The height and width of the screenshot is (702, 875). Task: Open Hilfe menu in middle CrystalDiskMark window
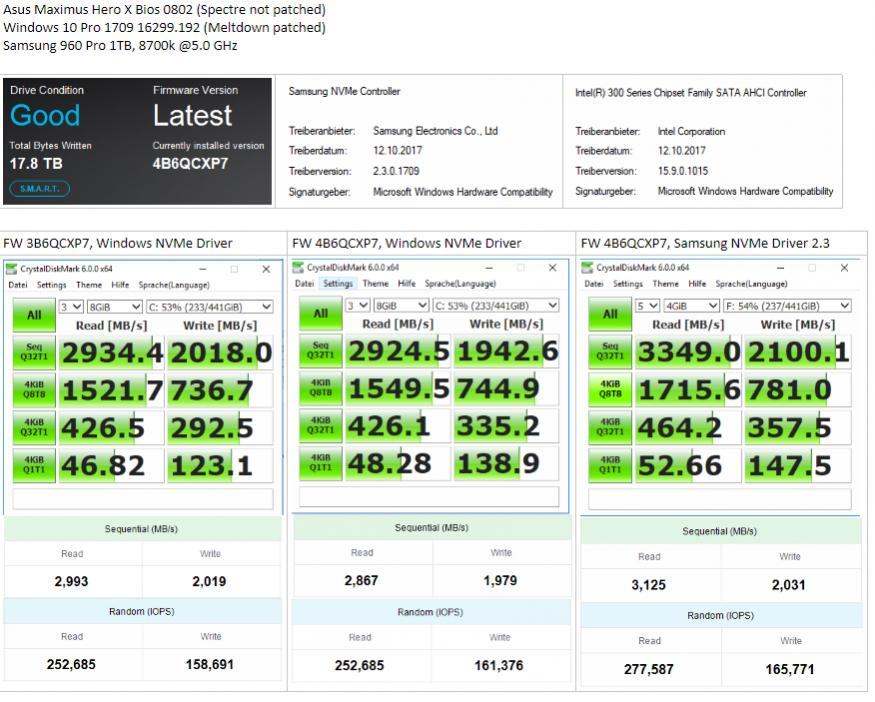pyautogui.click(x=407, y=283)
